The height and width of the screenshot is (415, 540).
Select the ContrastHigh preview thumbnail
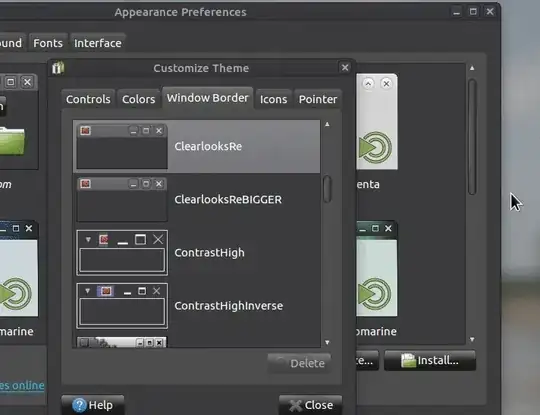click(122, 253)
